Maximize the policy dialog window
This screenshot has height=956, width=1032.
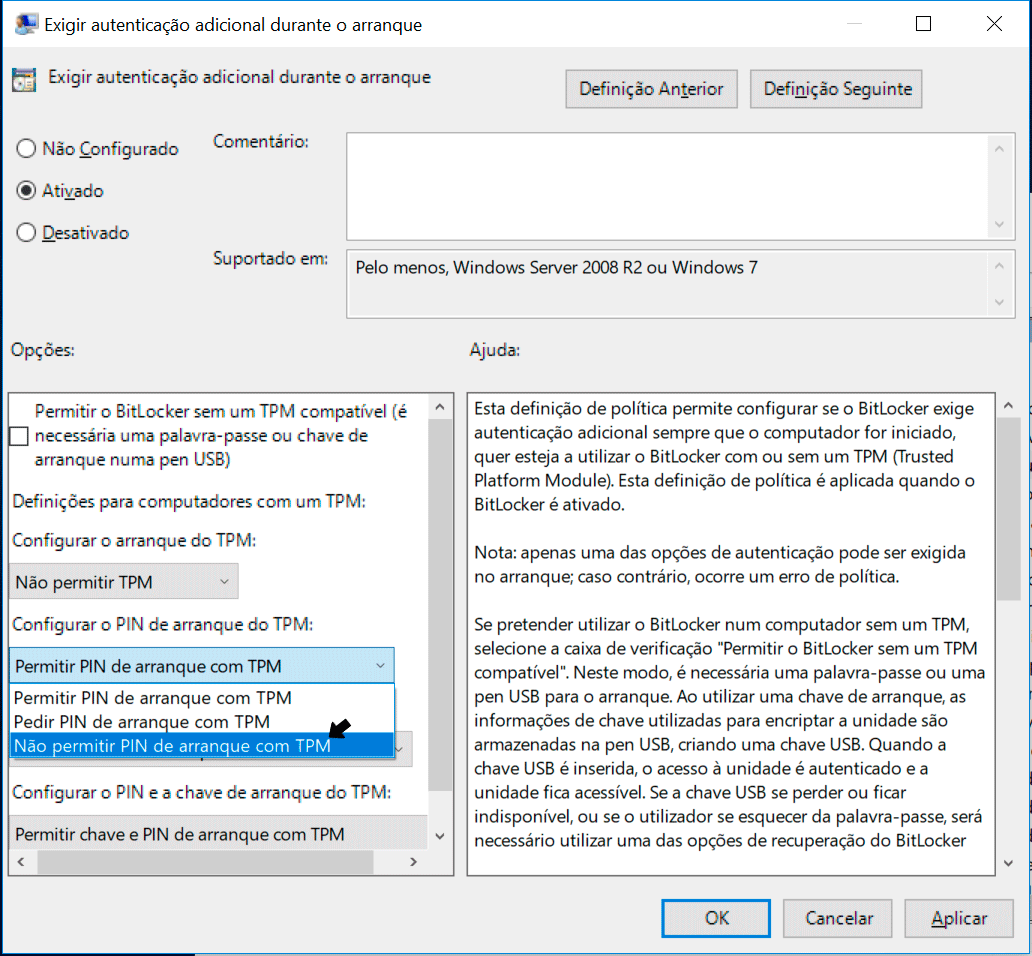point(923,24)
